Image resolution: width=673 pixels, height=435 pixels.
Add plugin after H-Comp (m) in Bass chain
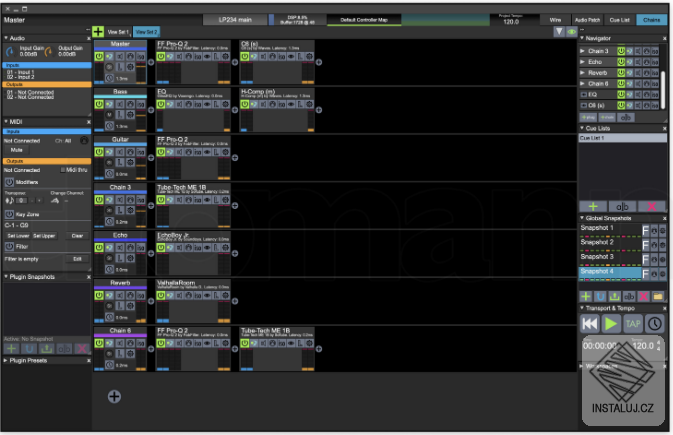pyautogui.click(x=319, y=110)
